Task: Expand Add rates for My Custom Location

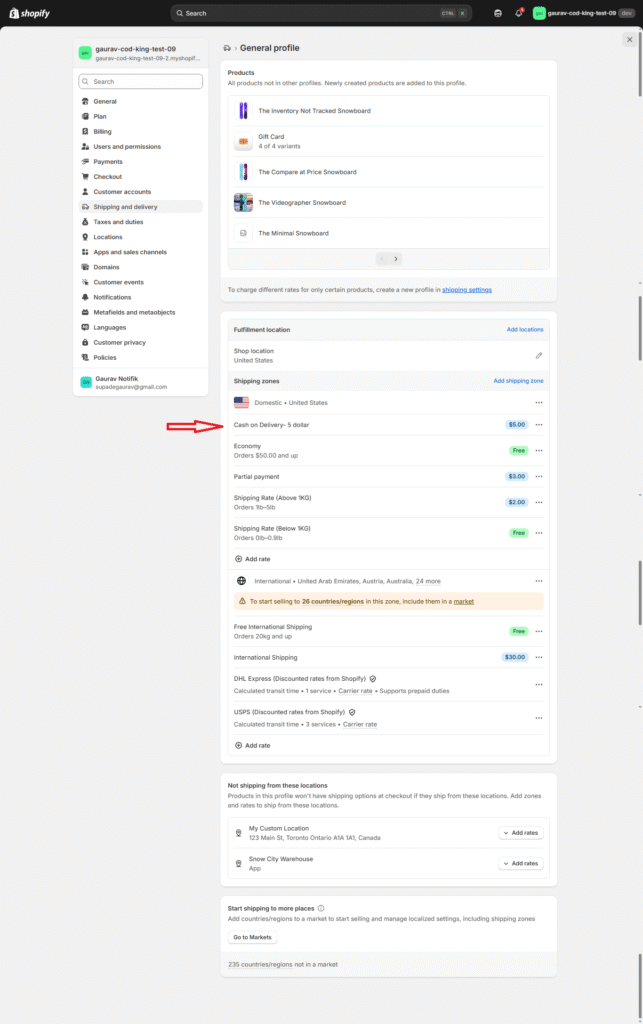Action: coord(520,833)
